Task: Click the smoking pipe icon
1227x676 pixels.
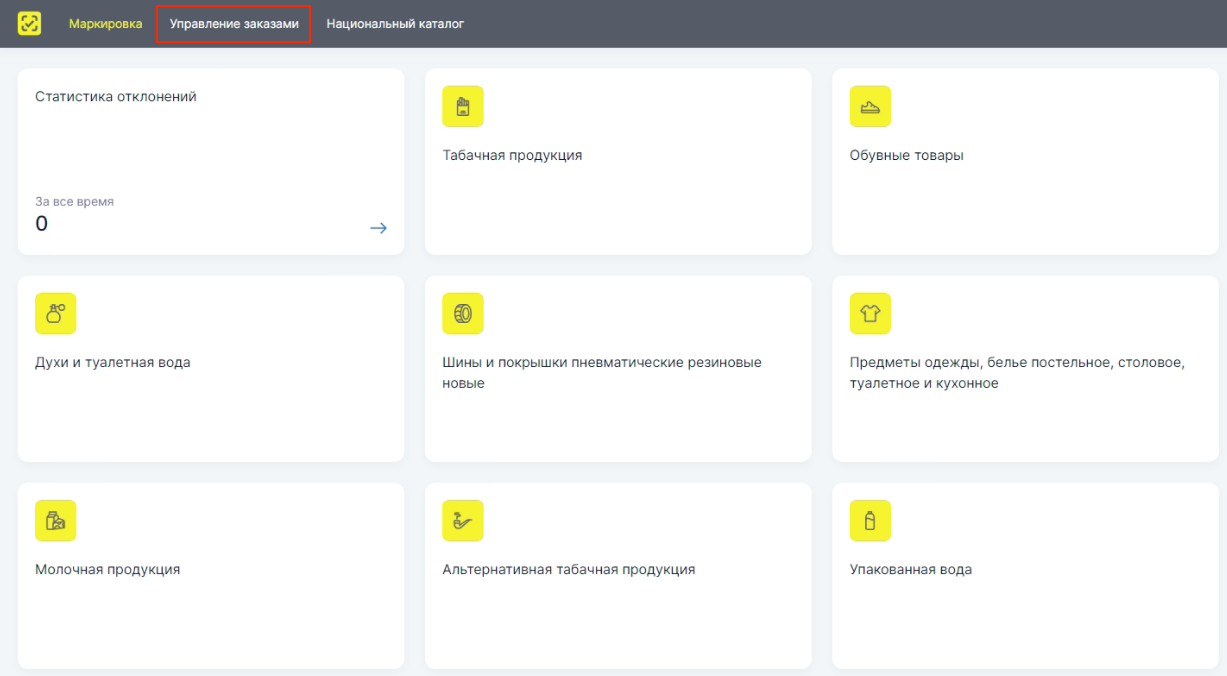Action: click(462, 521)
